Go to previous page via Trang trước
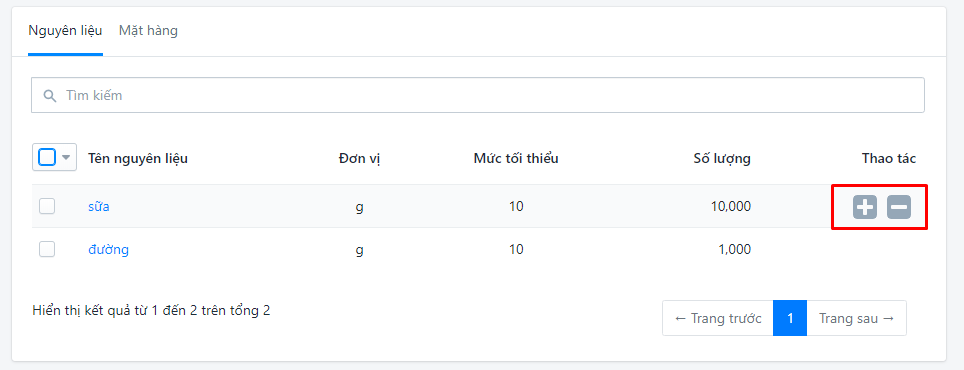The height and width of the screenshot is (370, 964). click(x=717, y=318)
